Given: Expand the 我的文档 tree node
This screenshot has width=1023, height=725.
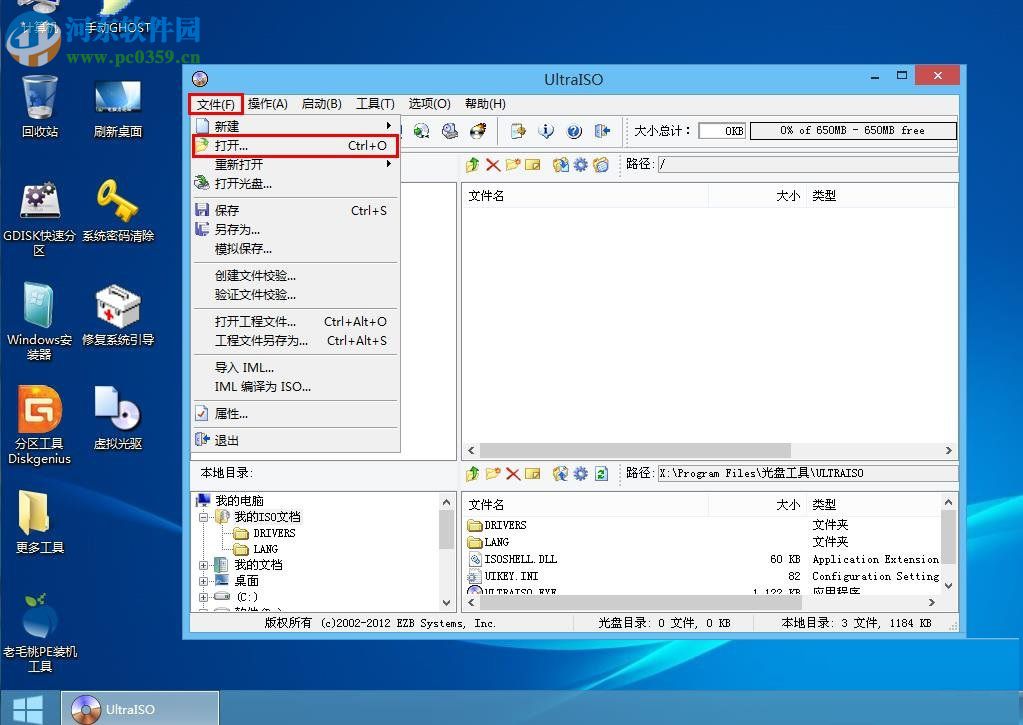Looking at the screenshot, I should [204, 565].
